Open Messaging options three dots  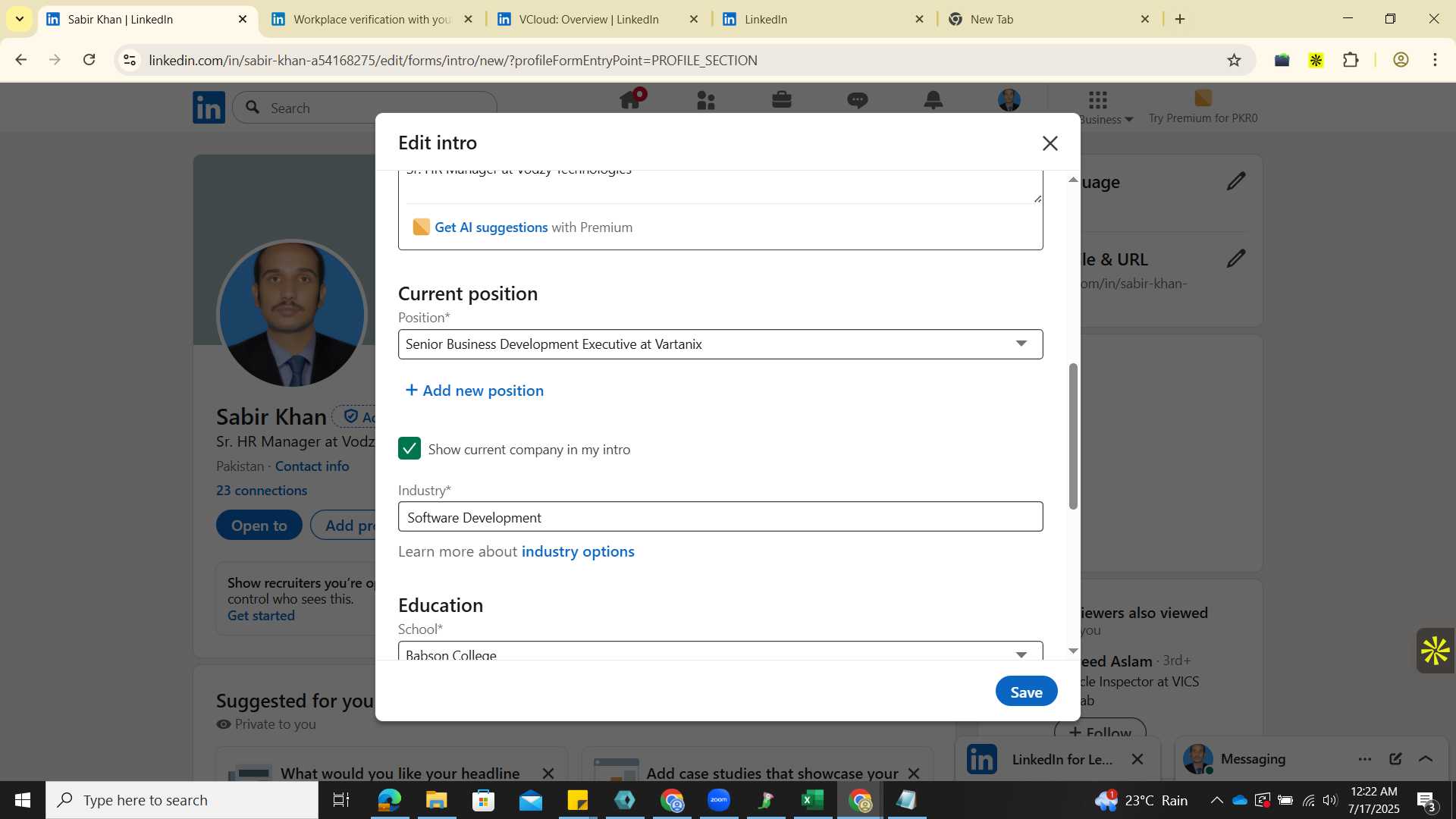point(1365,759)
